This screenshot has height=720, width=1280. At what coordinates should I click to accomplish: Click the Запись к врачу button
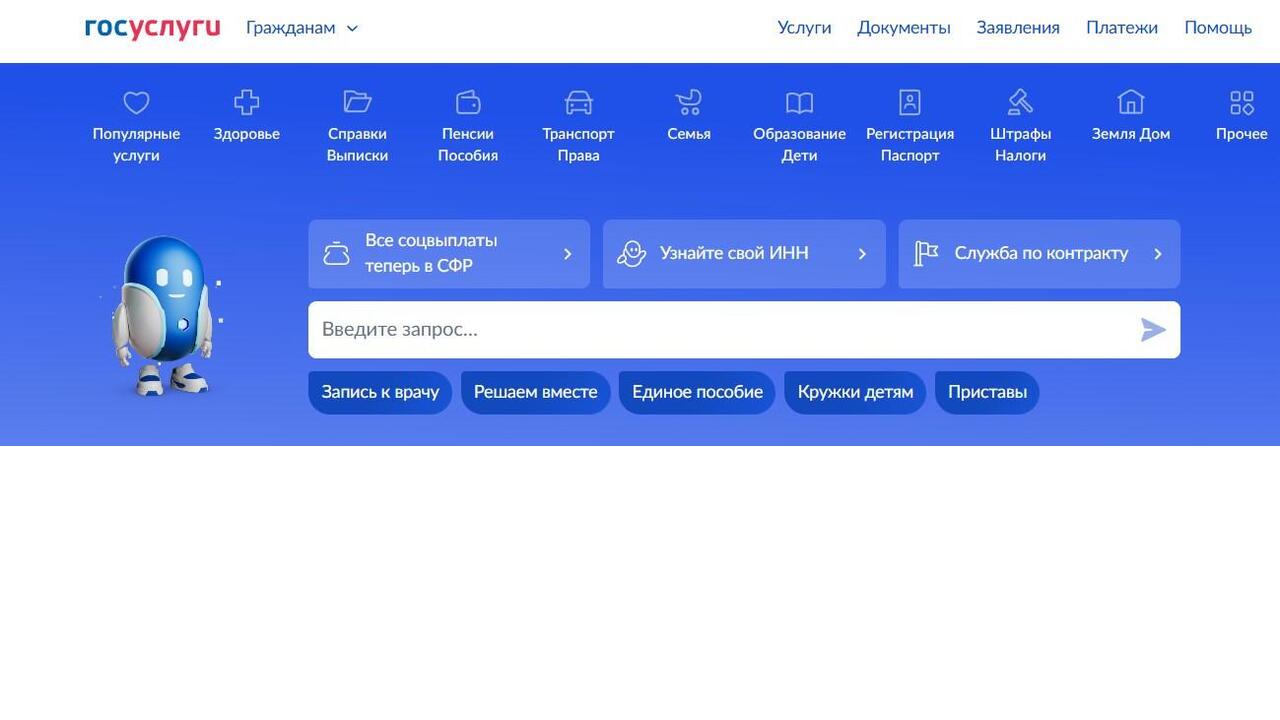[380, 392]
